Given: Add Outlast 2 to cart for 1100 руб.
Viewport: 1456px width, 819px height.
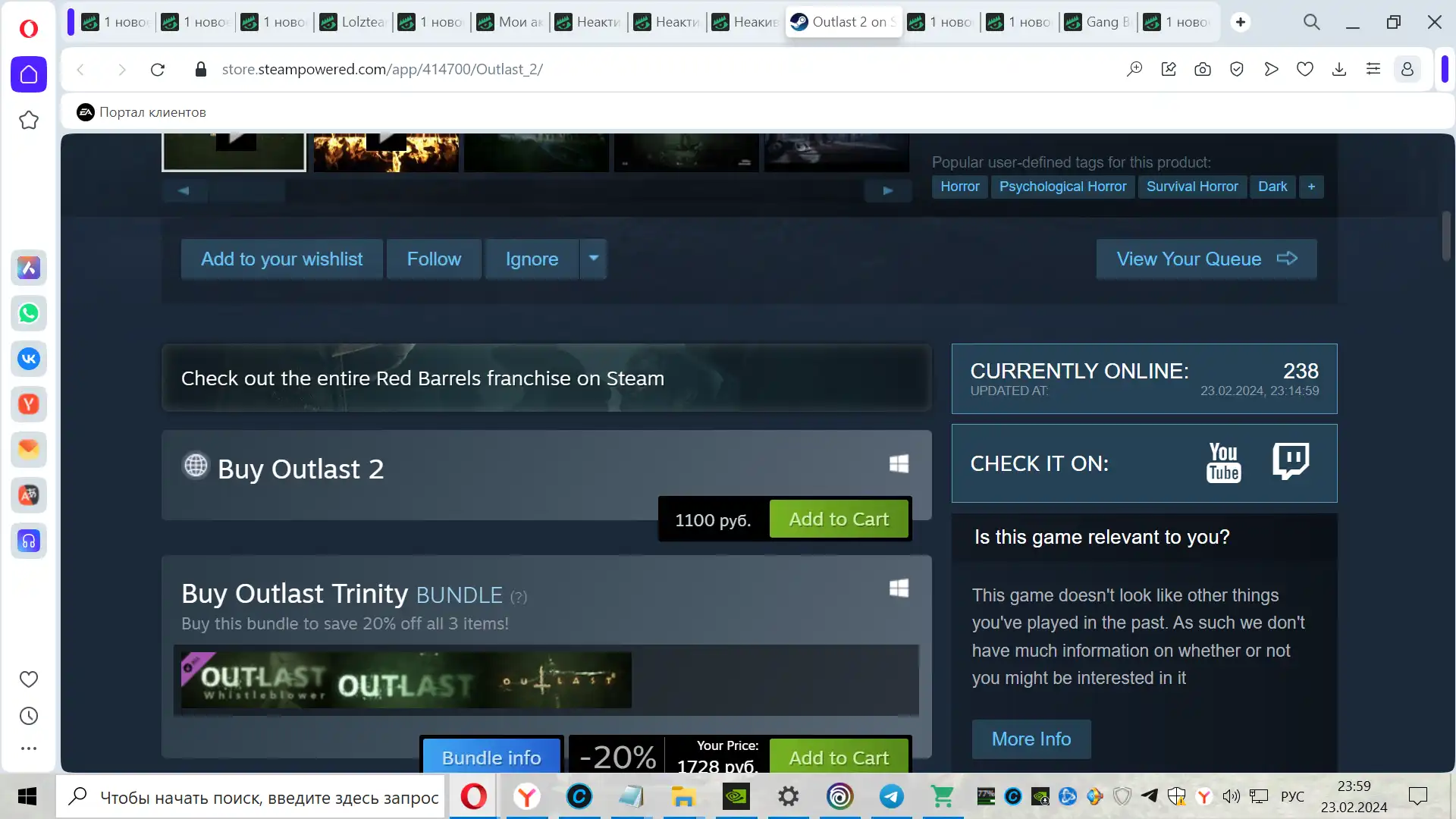Looking at the screenshot, I should point(839,519).
